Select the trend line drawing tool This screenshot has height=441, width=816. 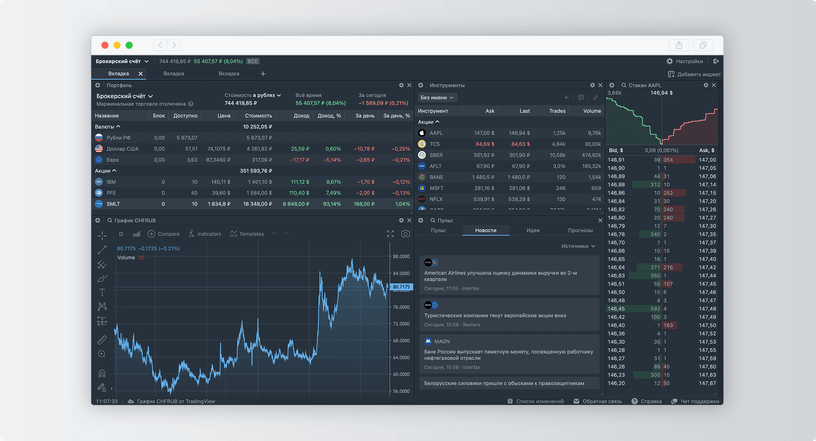tap(102, 249)
